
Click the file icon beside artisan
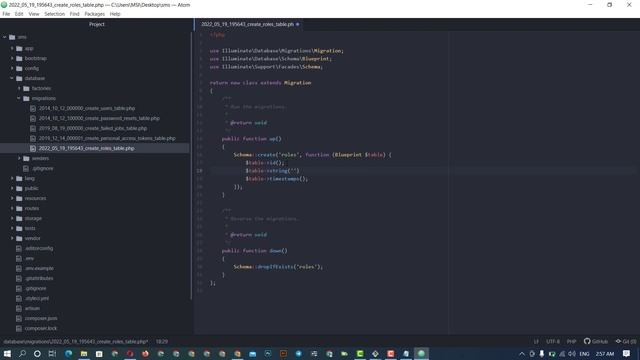coord(19,308)
